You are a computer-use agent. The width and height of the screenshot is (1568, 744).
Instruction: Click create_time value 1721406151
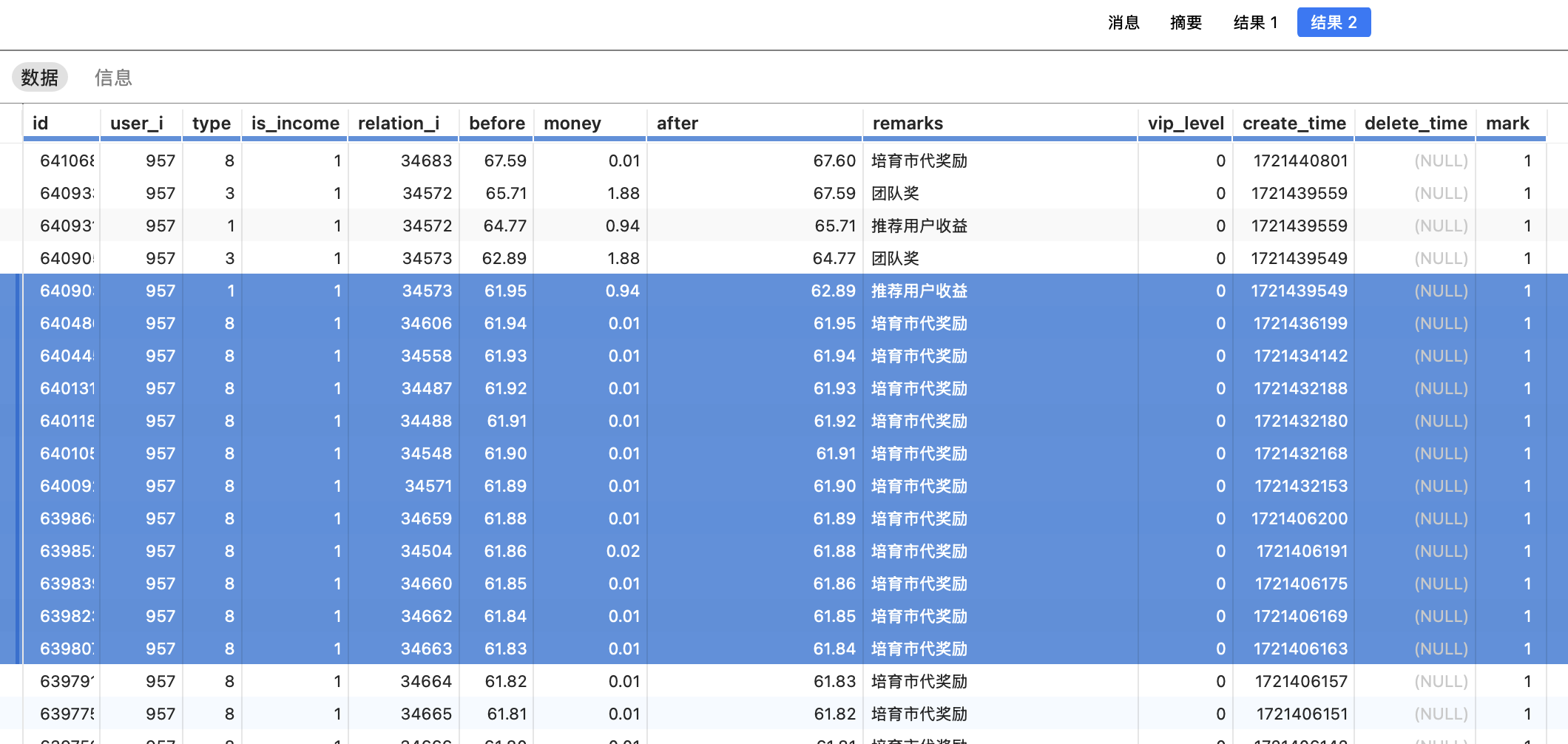click(x=1302, y=714)
